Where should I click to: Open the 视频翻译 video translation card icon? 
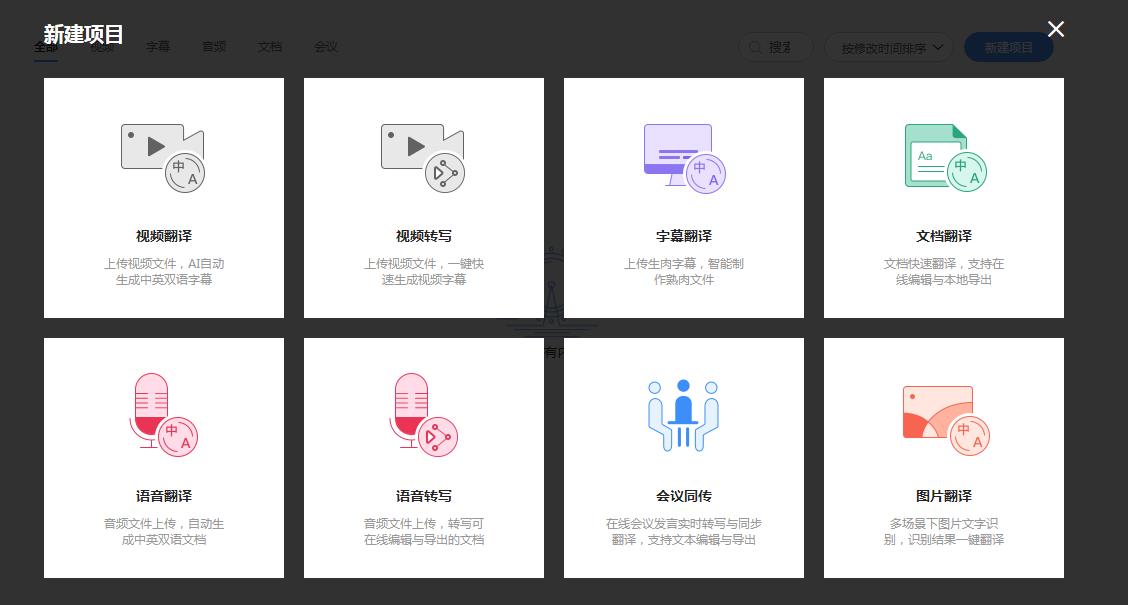coord(163,155)
